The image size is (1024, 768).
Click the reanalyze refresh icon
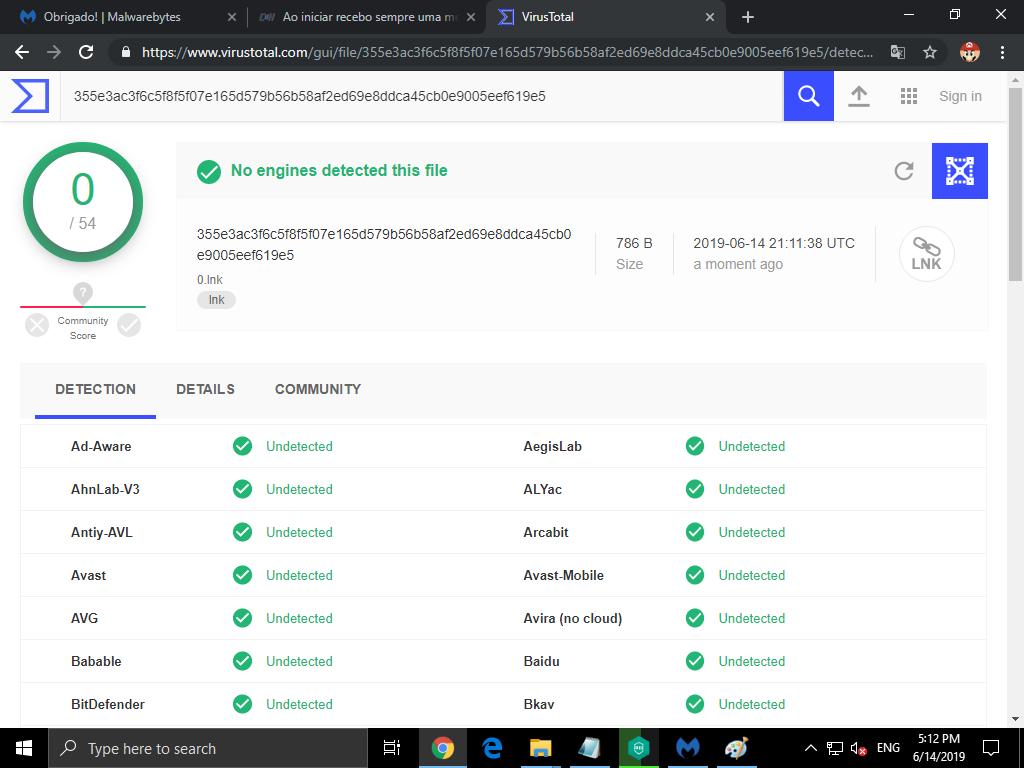(x=904, y=171)
